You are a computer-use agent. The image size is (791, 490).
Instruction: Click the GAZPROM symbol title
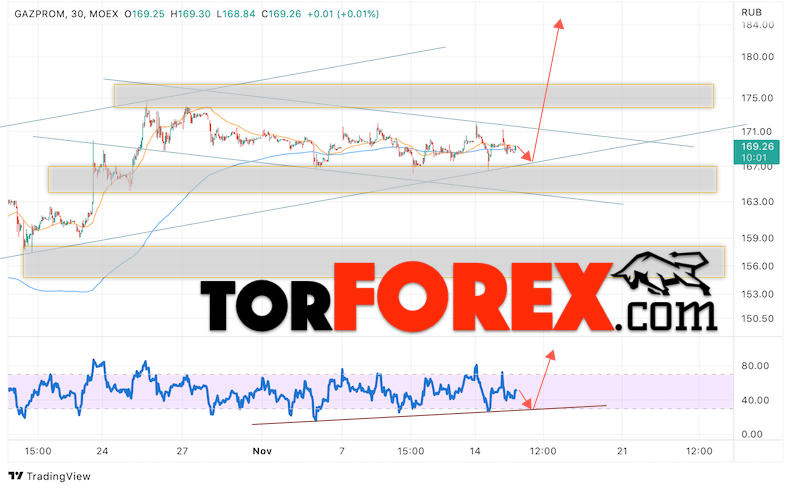tap(39, 14)
